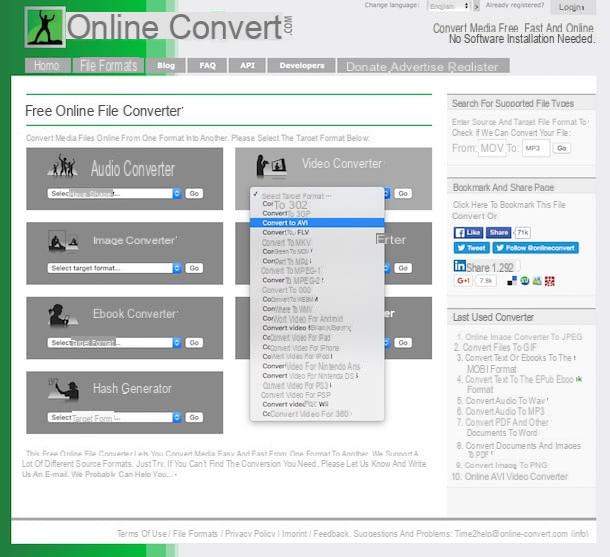Viewport: 610px width, 557px height.
Task: Choose Convert to MKV from the list
Action: click(317, 242)
